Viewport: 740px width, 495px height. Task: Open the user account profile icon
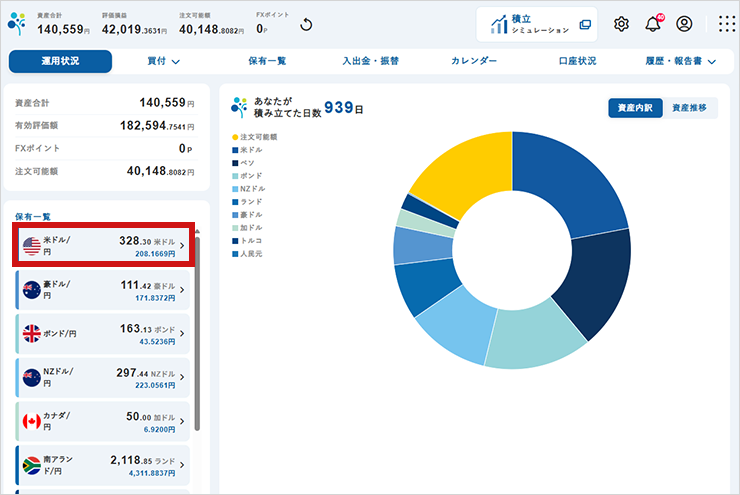(684, 24)
